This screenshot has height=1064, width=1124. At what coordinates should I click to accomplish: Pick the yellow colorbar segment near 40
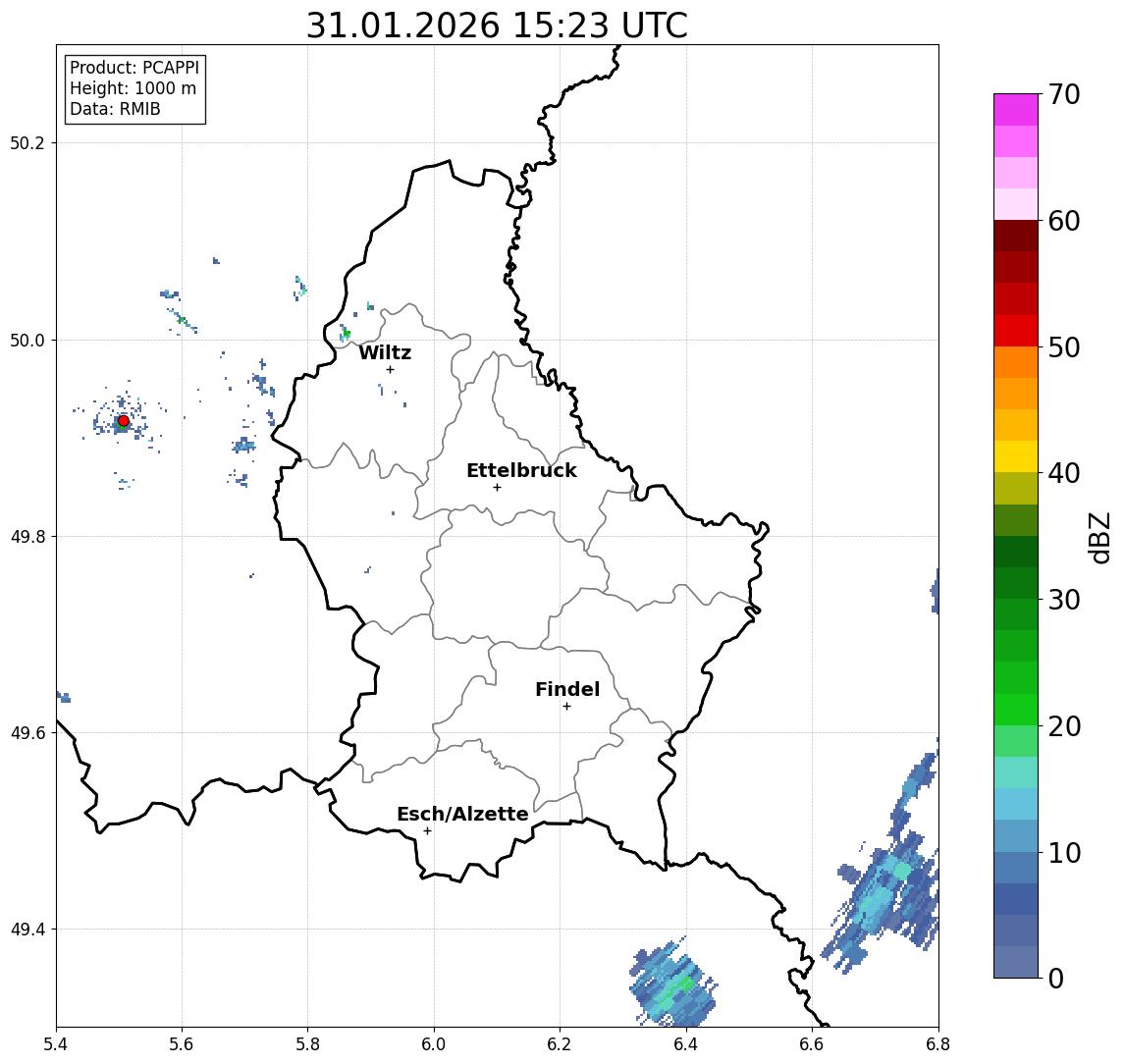1016,457
